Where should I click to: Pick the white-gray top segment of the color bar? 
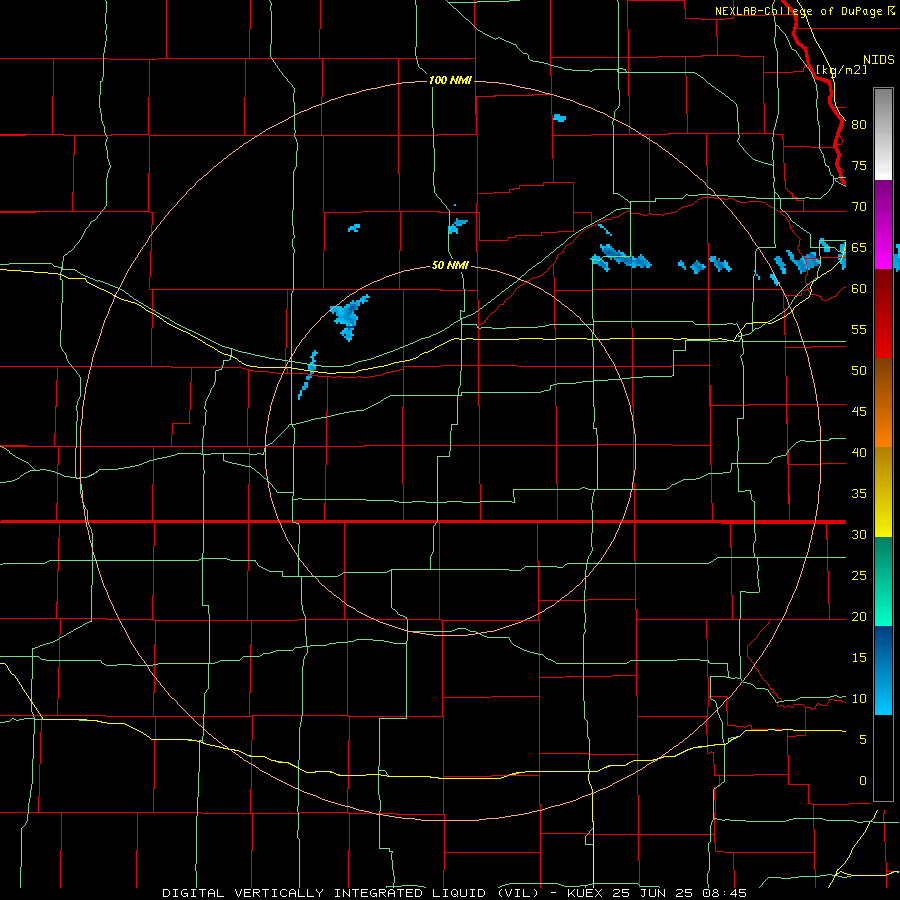pyautogui.click(x=883, y=134)
